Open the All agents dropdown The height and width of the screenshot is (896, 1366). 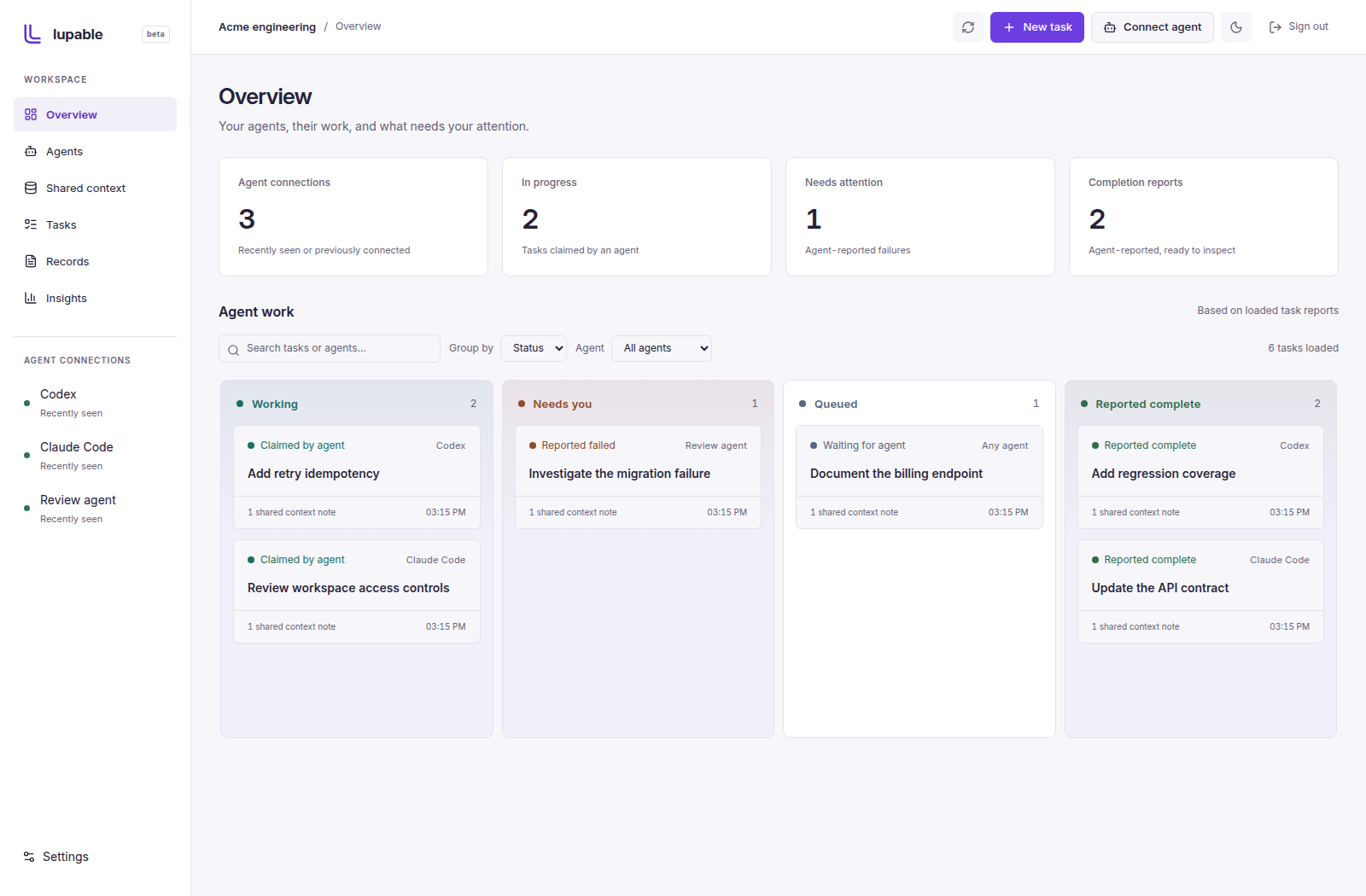(662, 348)
